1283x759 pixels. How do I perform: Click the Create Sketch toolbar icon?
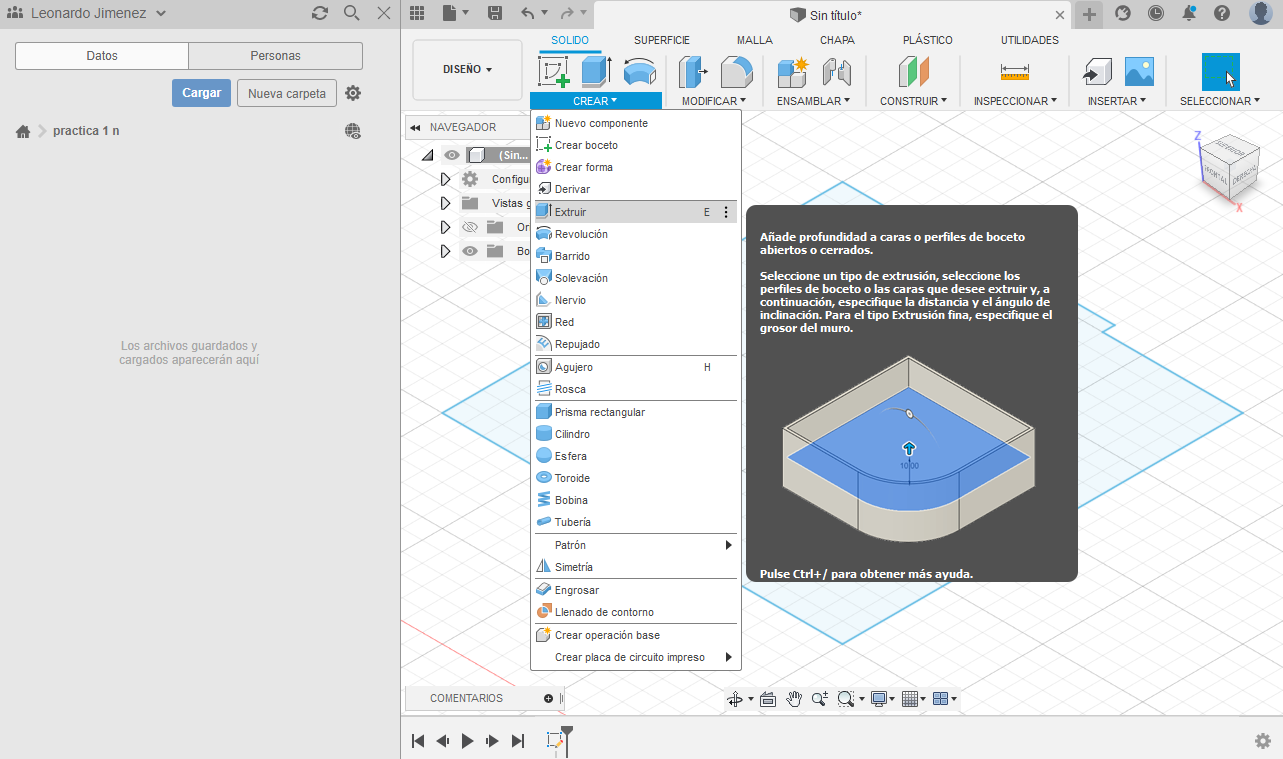click(x=554, y=72)
